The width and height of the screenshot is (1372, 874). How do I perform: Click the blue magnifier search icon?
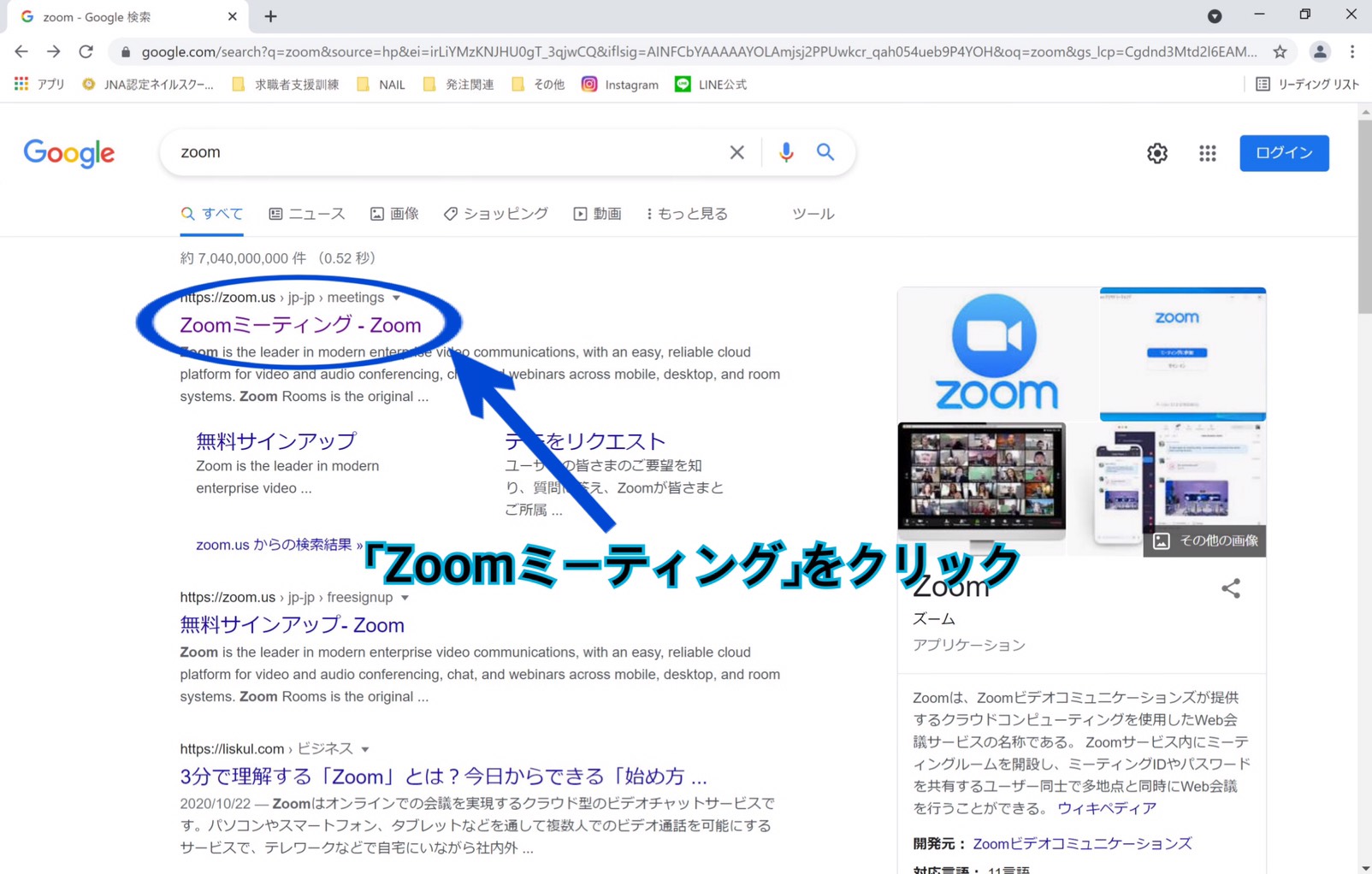pyautogui.click(x=825, y=152)
